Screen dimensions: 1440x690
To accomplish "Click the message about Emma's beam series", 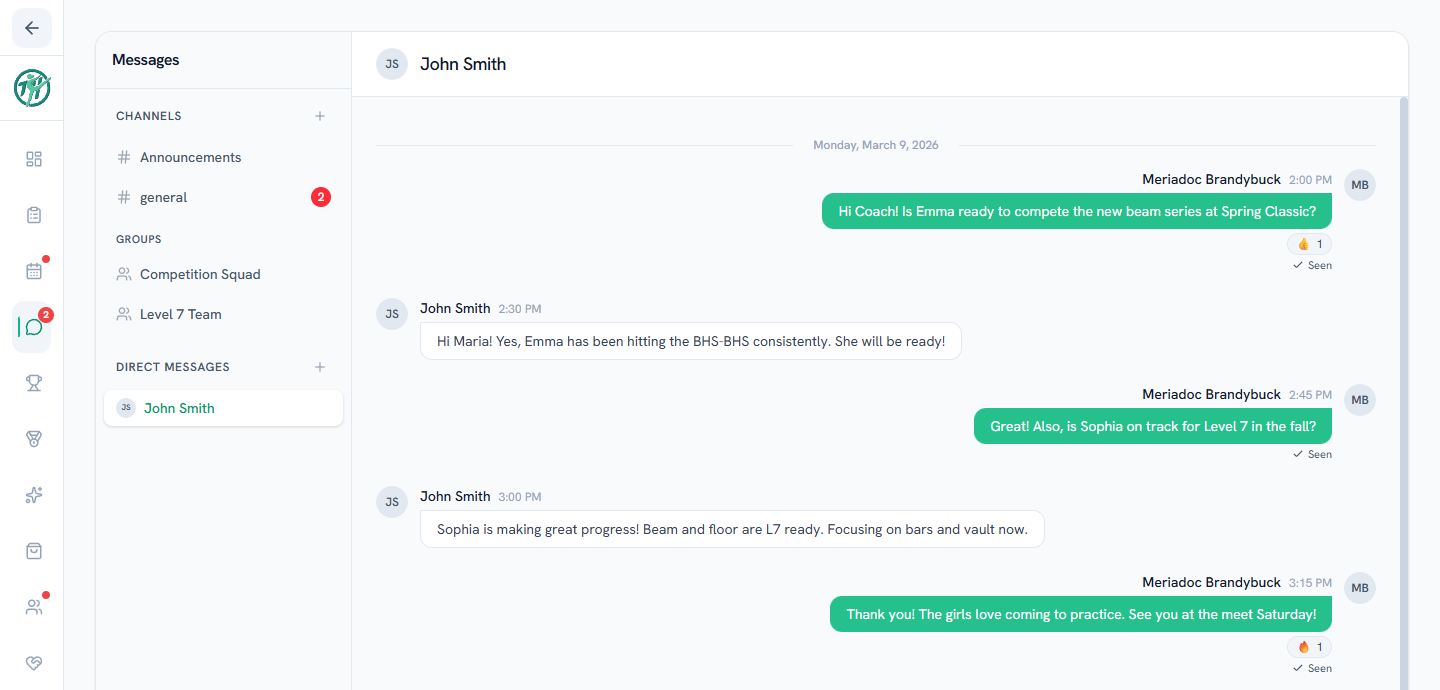I will coord(1077,211).
